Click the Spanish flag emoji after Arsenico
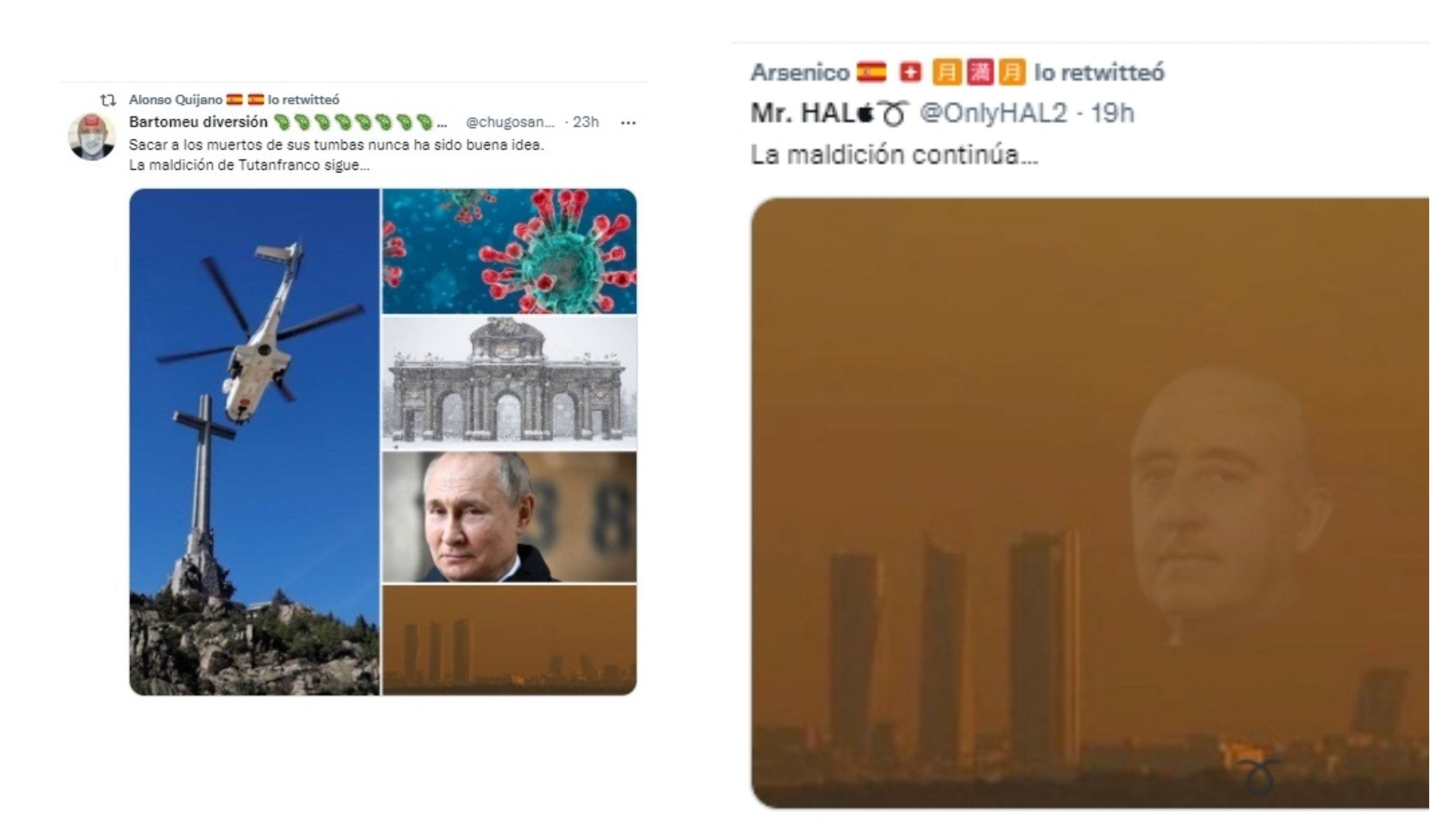Screen dimensions: 1446x840 pyautogui.click(x=871, y=73)
